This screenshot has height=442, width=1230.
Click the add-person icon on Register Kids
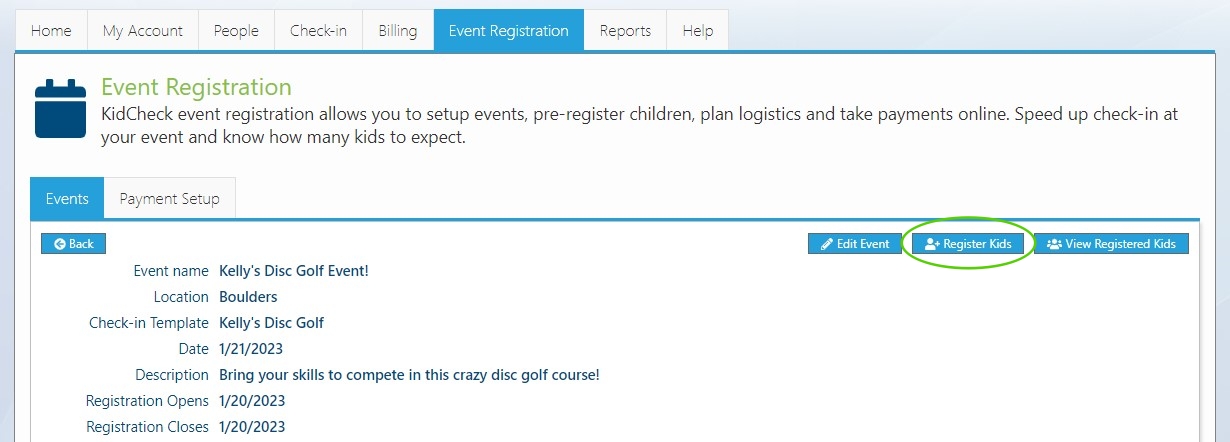point(932,244)
